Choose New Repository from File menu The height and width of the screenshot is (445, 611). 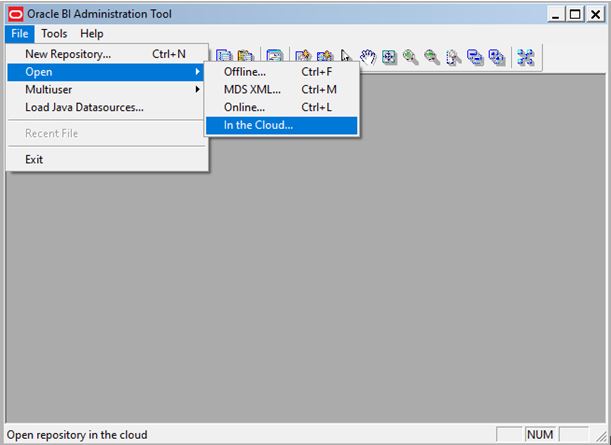(x=106, y=54)
